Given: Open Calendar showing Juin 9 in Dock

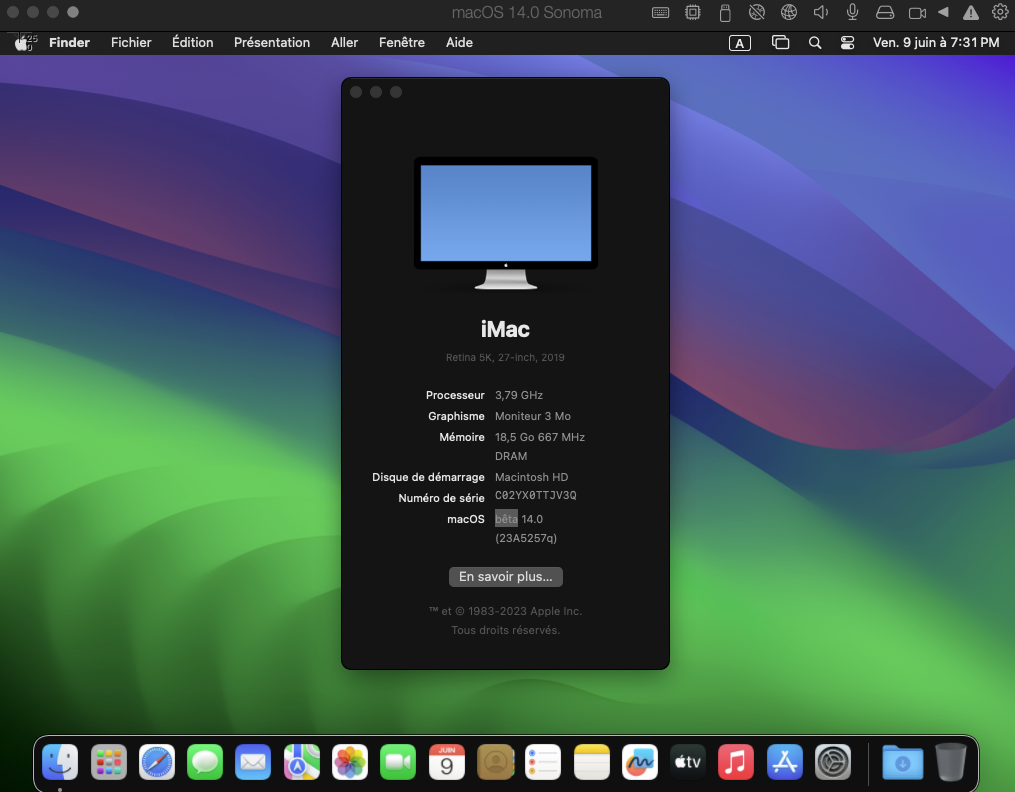Looking at the screenshot, I should (447, 762).
